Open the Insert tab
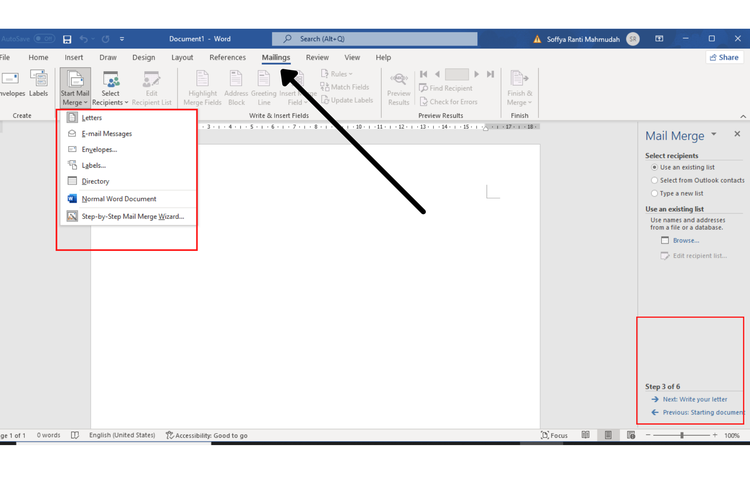The width and height of the screenshot is (750, 500). pos(74,57)
